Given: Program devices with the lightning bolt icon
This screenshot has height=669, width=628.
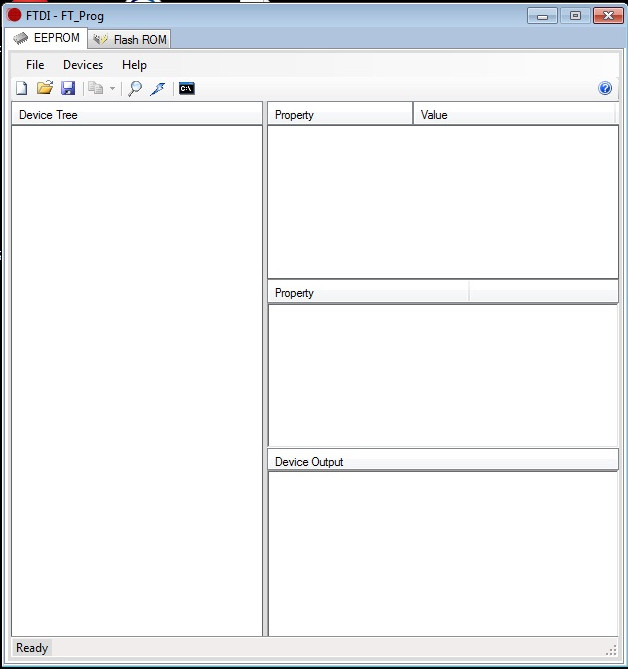Looking at the screenshot, I should [158, 88].
